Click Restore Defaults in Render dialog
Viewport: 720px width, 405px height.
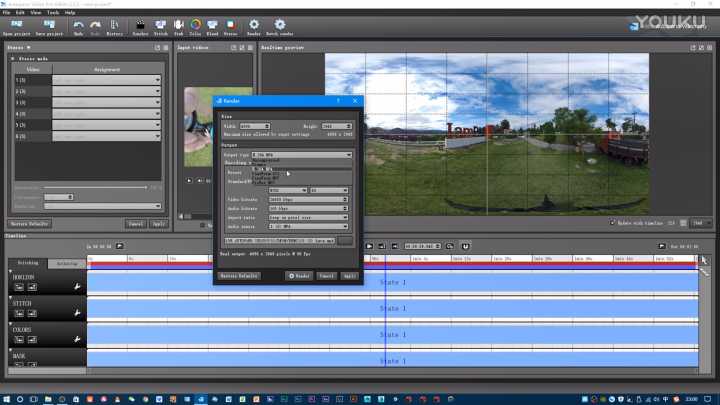(239, 276)
